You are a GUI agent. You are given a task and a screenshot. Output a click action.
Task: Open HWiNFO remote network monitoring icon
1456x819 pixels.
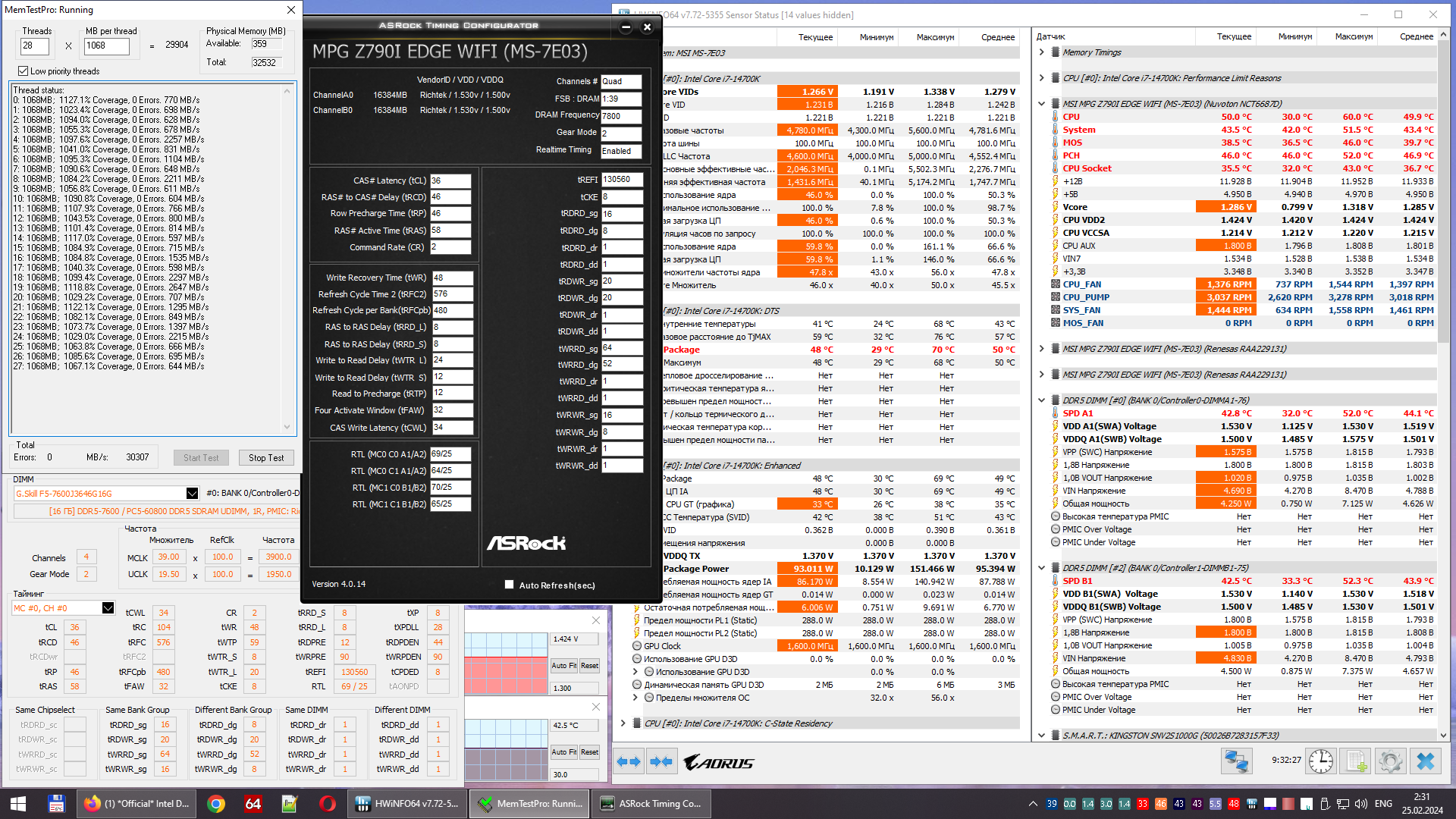pyautogui.click(x=1237, y=761)
